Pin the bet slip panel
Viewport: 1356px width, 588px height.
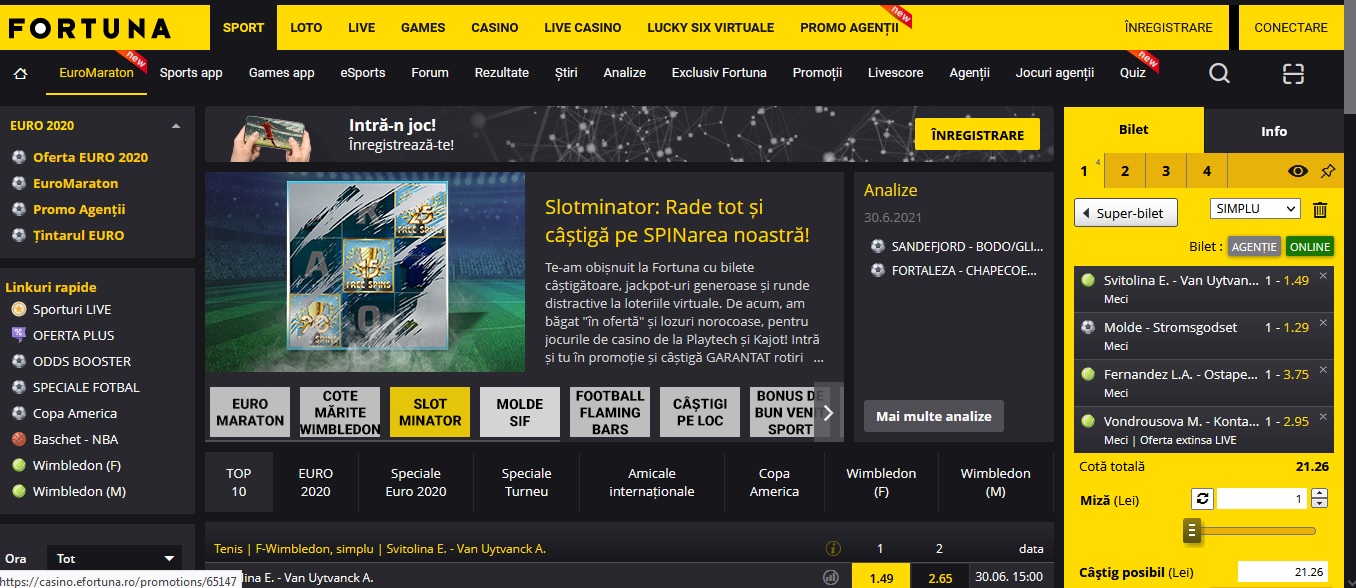pos(1327,171)
